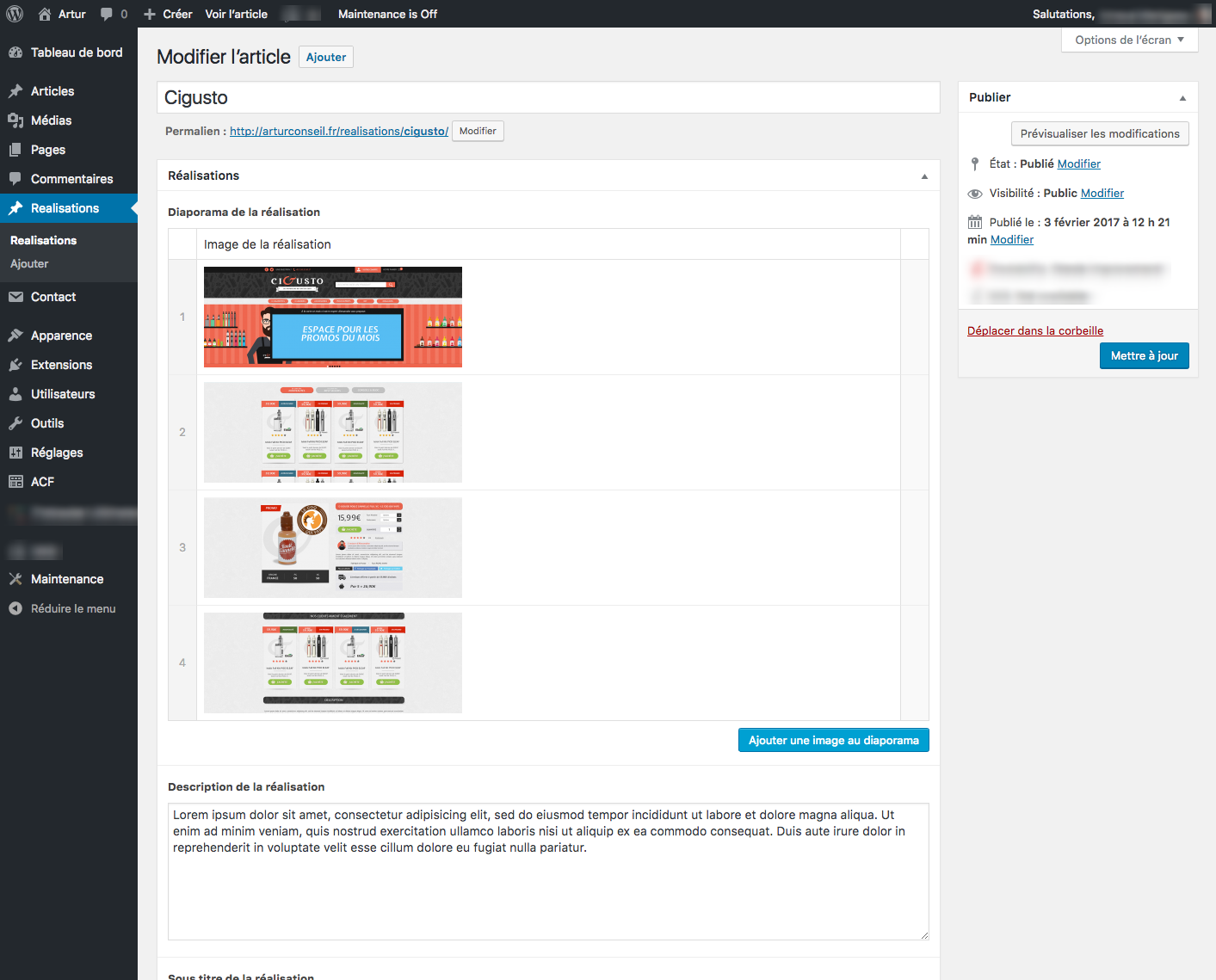
Task: Click the Réglages settings icon
Action: pyautogui.click(x=15, y=453)
